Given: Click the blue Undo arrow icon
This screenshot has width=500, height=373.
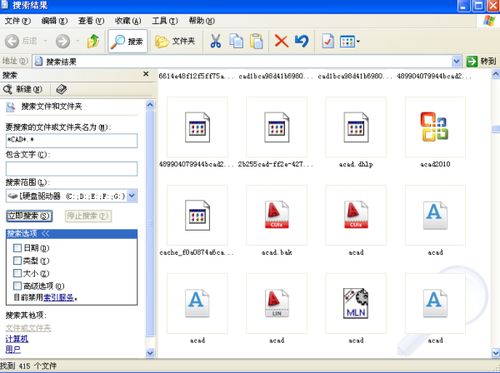Looking at the screenshot, I should [302, 41].
